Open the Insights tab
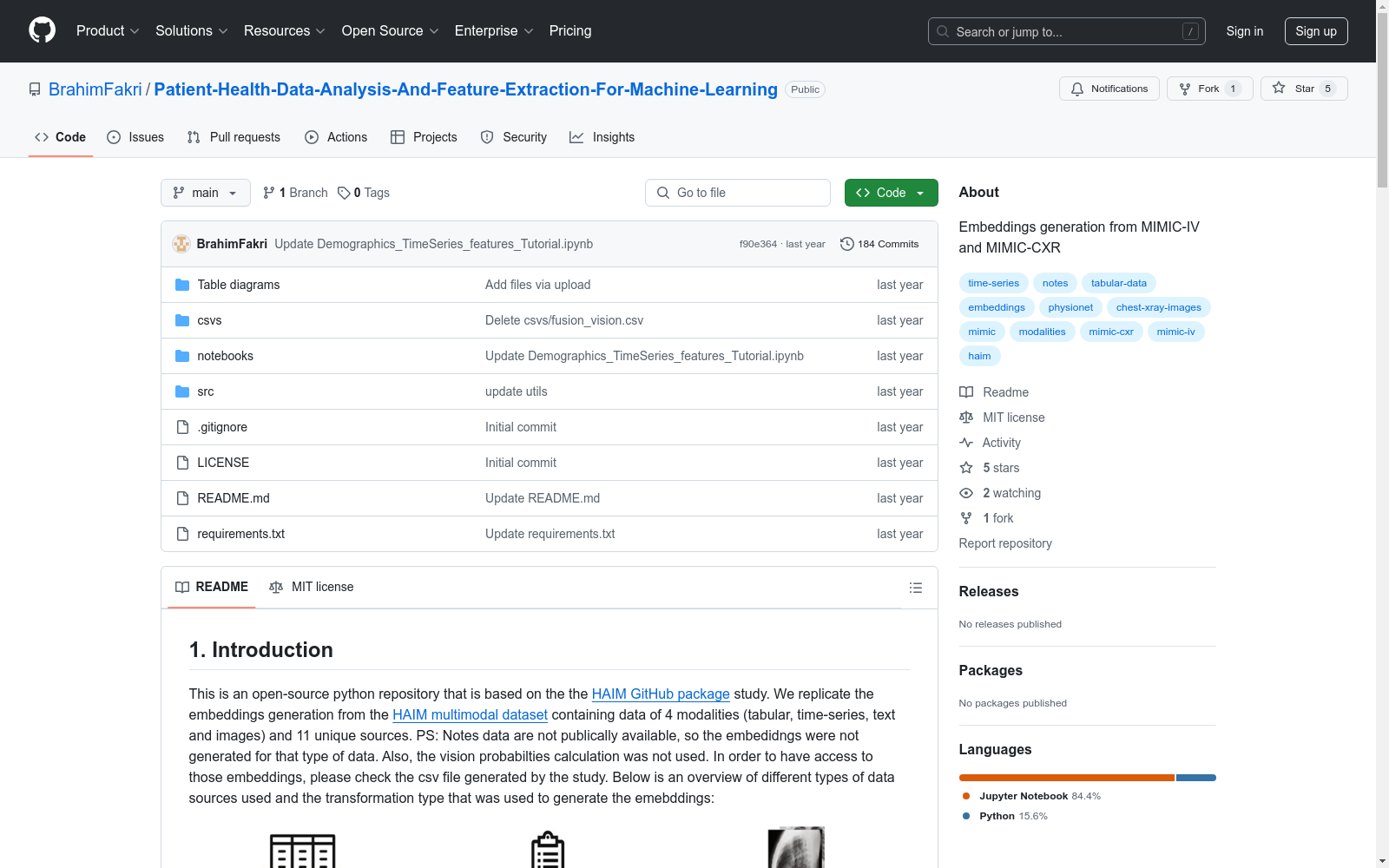Screen dimensions: 1389x868 click(602, 137)
